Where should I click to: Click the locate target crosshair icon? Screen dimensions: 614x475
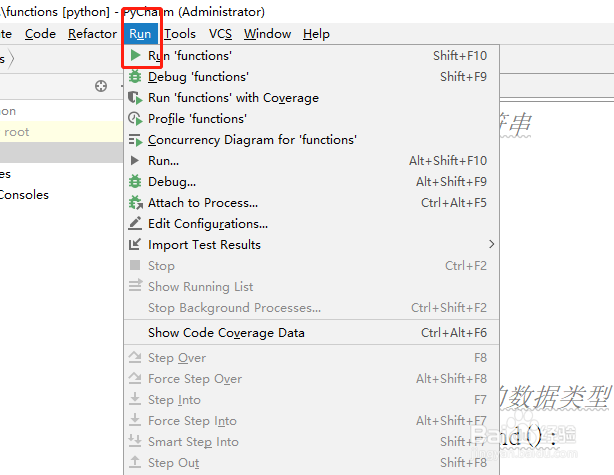(101, 86)
